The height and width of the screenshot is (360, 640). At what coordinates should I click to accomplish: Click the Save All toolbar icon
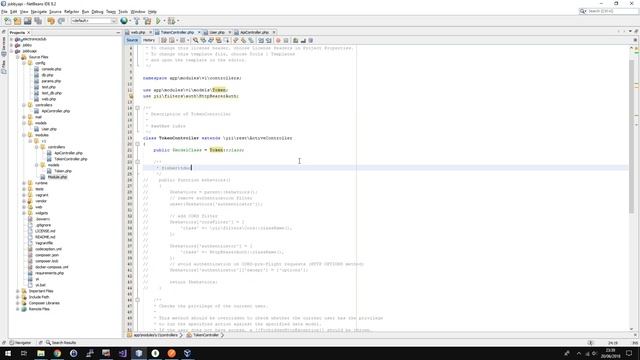click(x=38, y=21)
